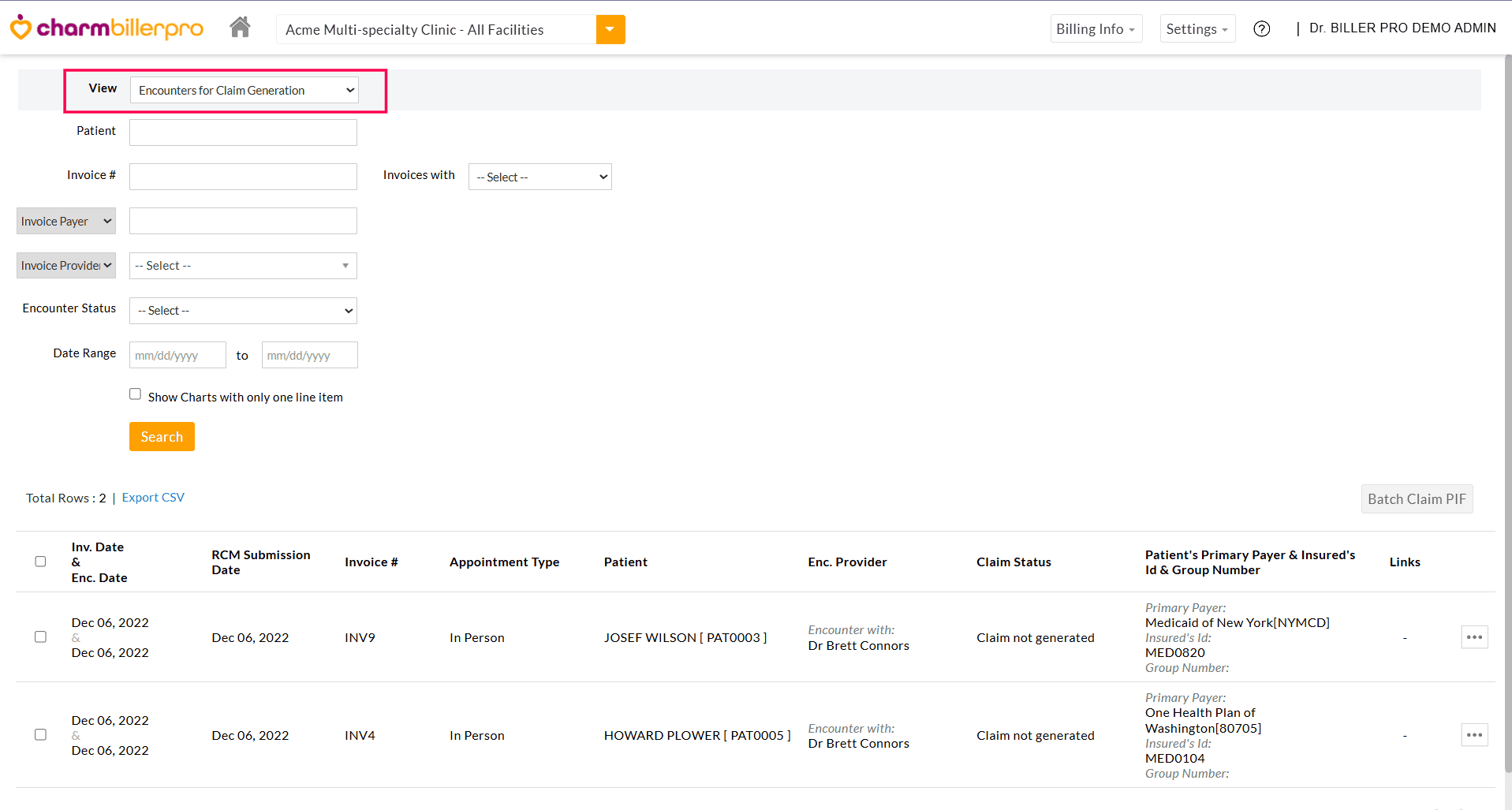Expand the orange facility selector arrow

point(610,29)
